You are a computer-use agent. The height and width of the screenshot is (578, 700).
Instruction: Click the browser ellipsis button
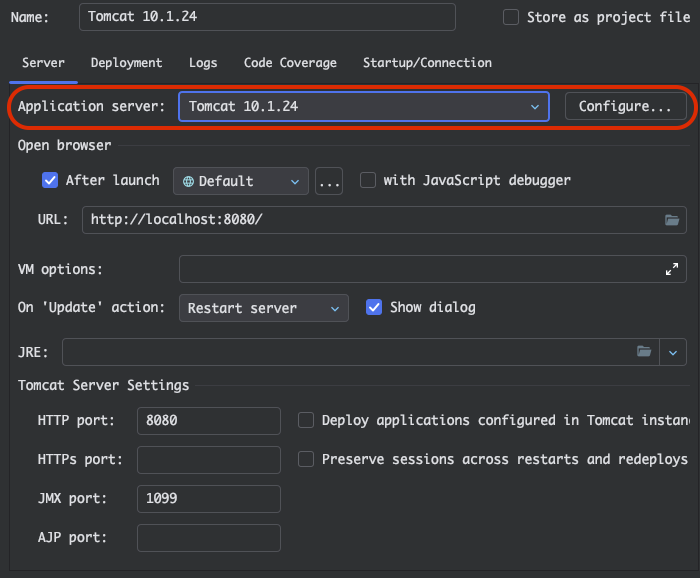click(329, 181)
